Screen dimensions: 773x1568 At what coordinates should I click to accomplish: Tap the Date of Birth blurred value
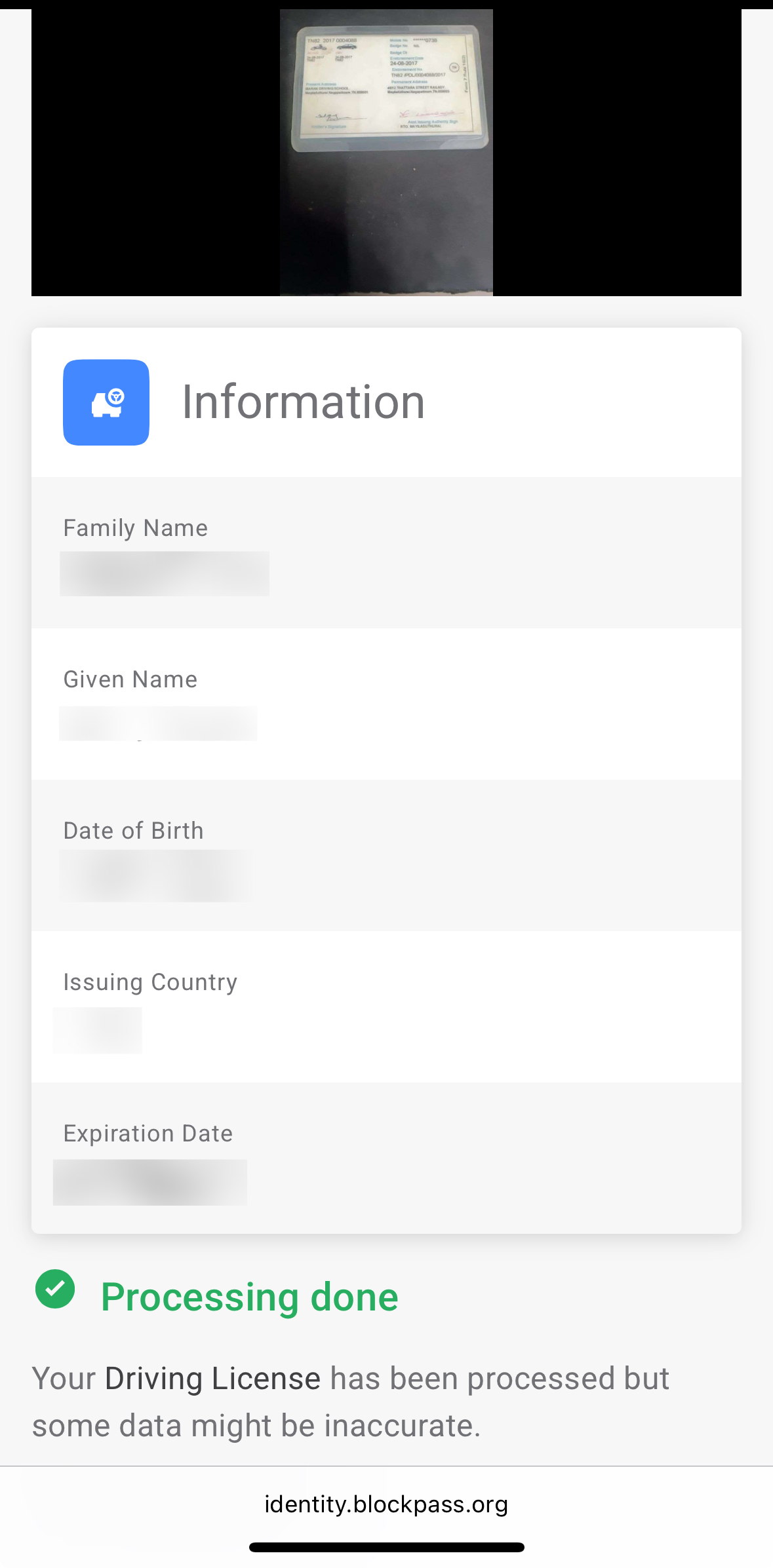(156, 875)
